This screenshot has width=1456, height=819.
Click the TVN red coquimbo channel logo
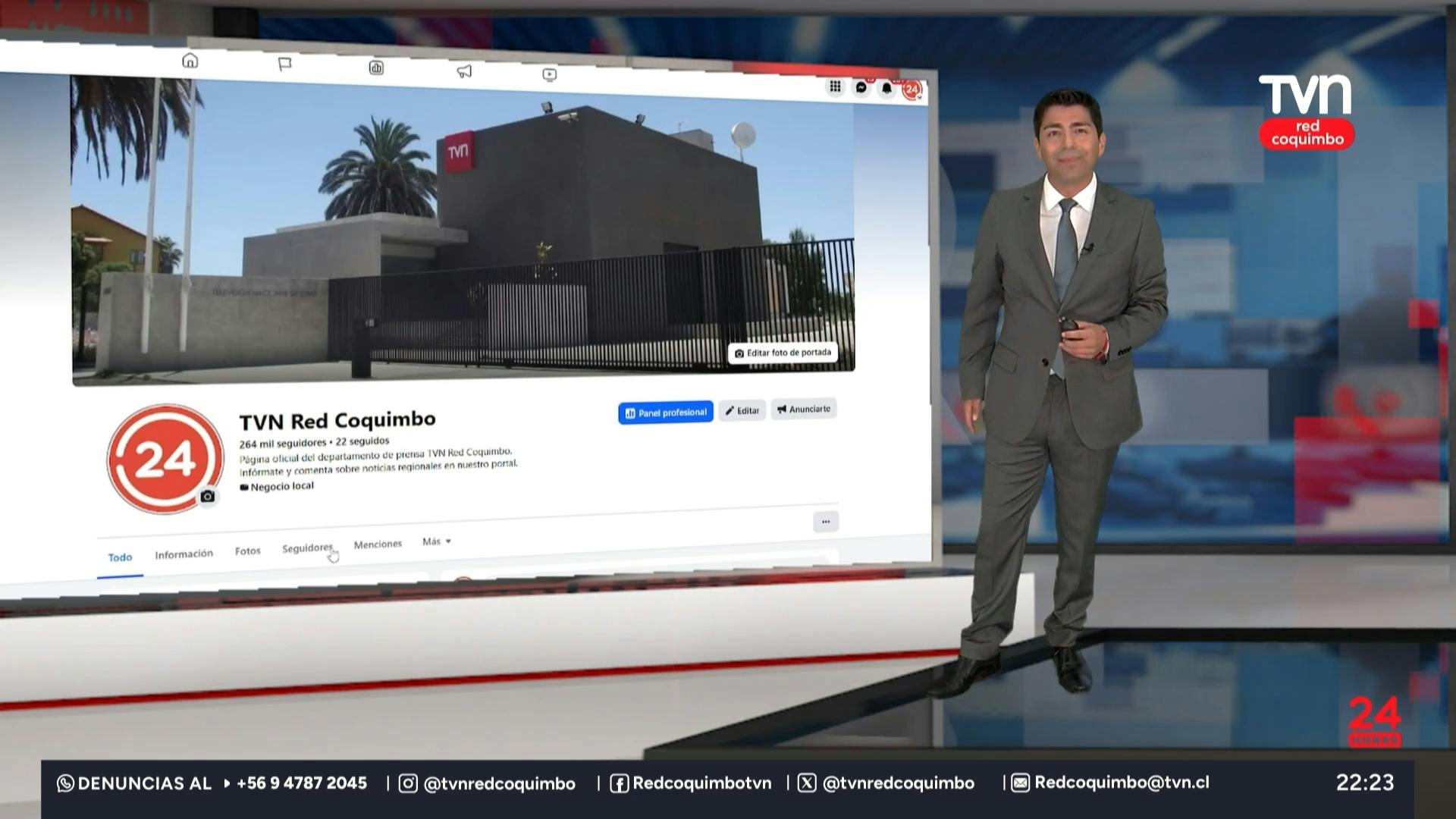1306,111
